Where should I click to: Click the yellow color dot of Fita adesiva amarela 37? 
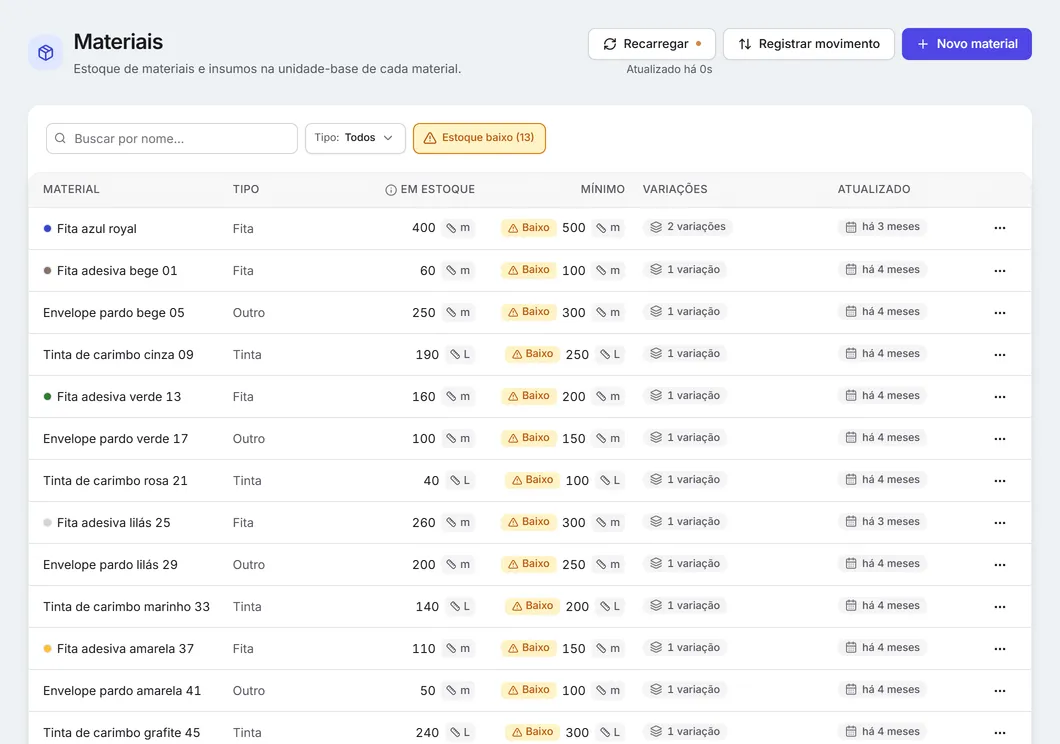47,649
